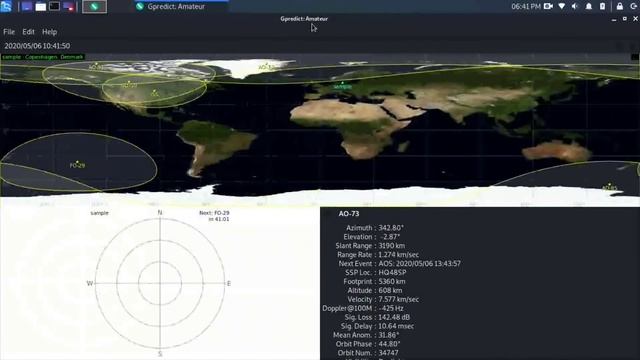This screenshot has width=640, height=360.
Task: Click the S marker on the polar plot
Action: [x=160, y=354]
